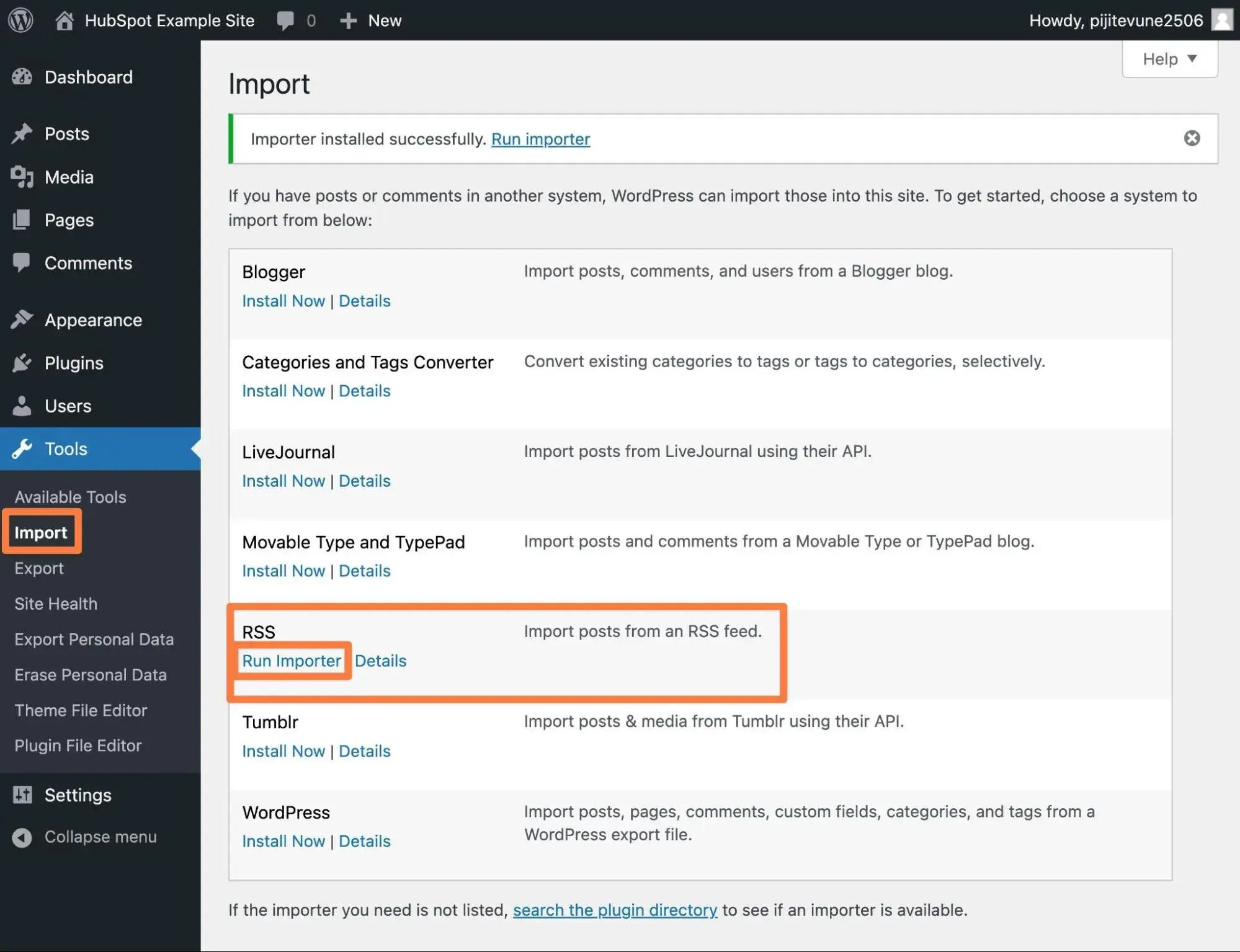Image resolution: width=1240 pixels, height=952 pixels.
Task: Open the Posts section
Action: point(66,133)
